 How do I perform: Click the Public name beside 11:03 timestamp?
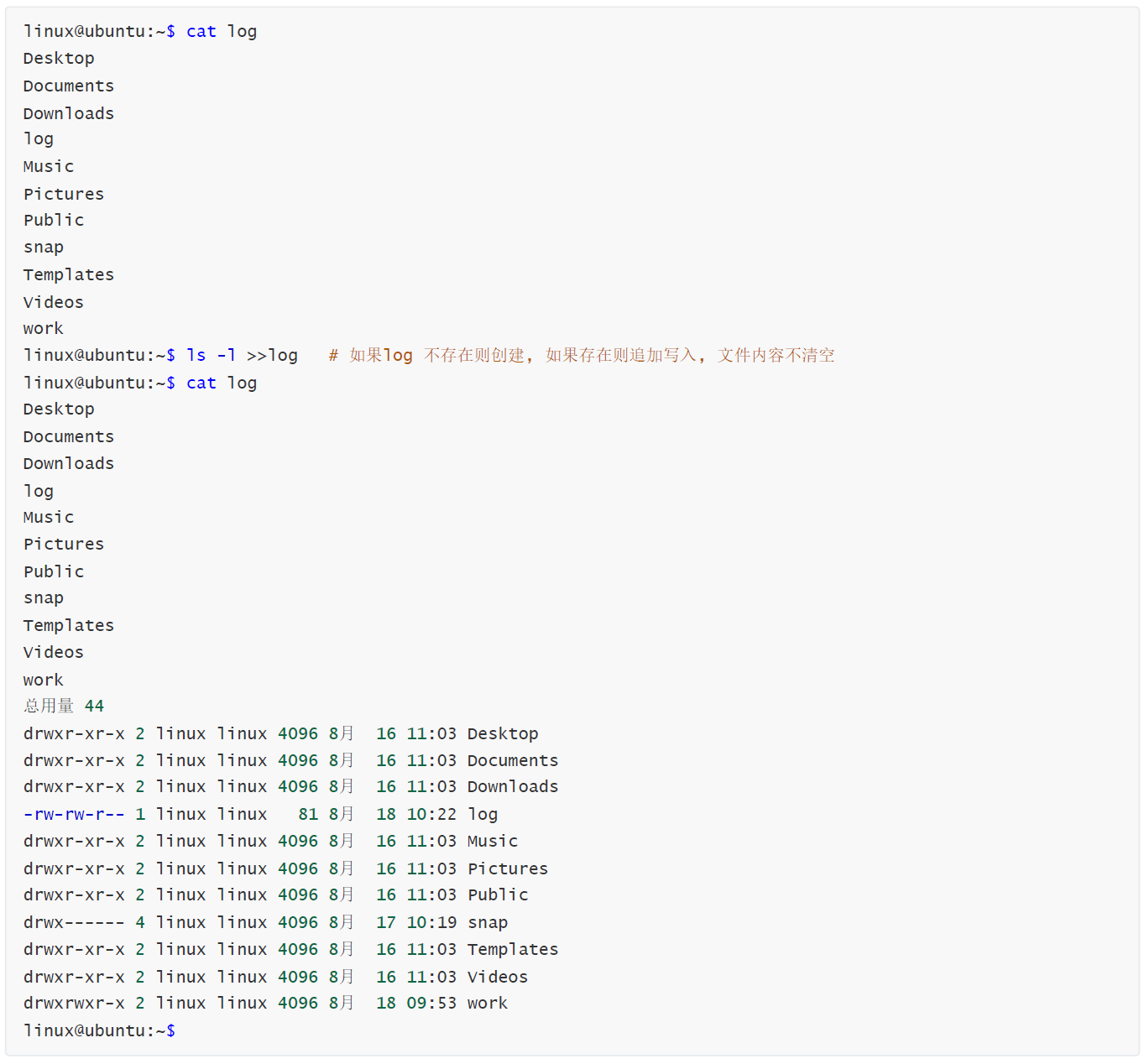[498, 895]
